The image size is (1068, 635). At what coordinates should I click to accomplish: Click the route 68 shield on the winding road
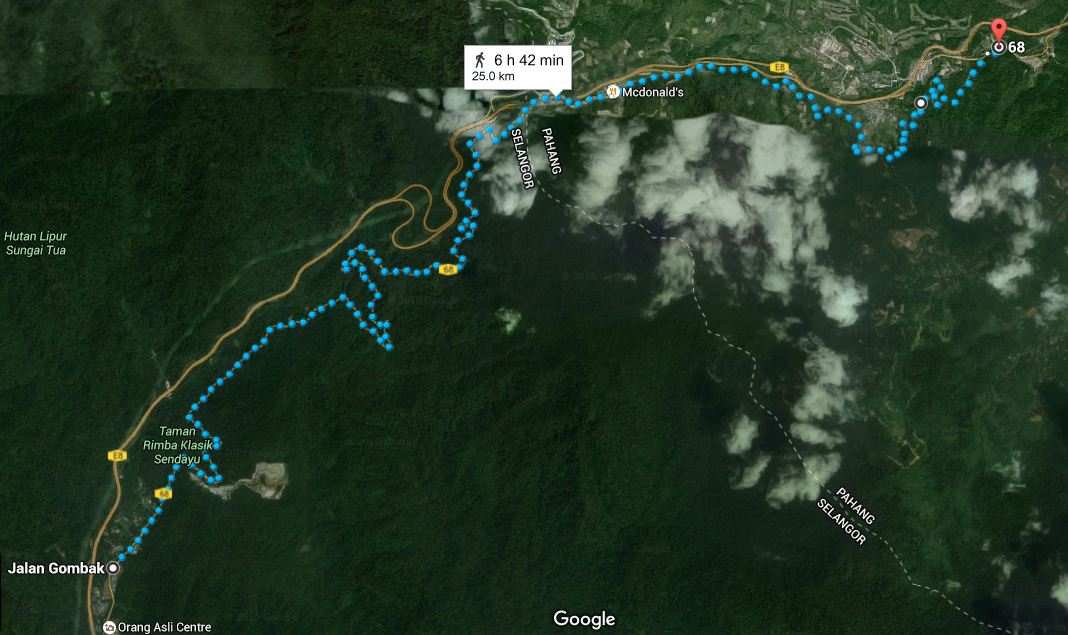[447, 270]
